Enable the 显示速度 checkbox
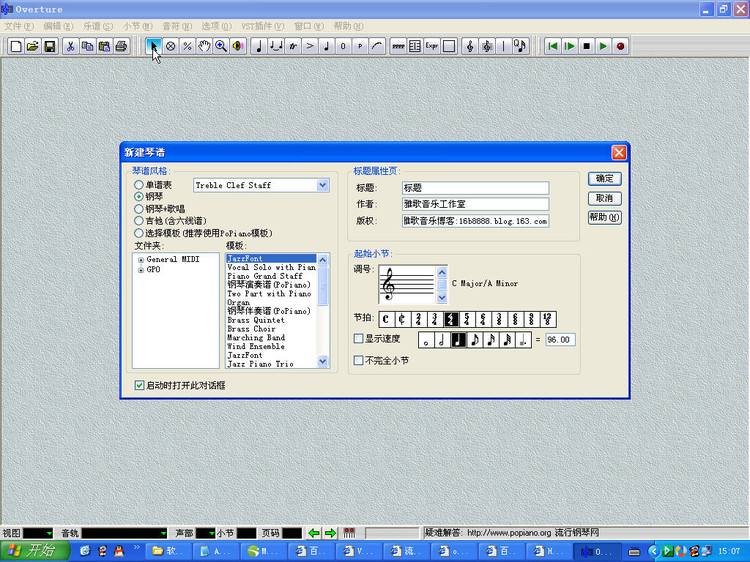Viewport: 750px width, 562px height. 359,339
